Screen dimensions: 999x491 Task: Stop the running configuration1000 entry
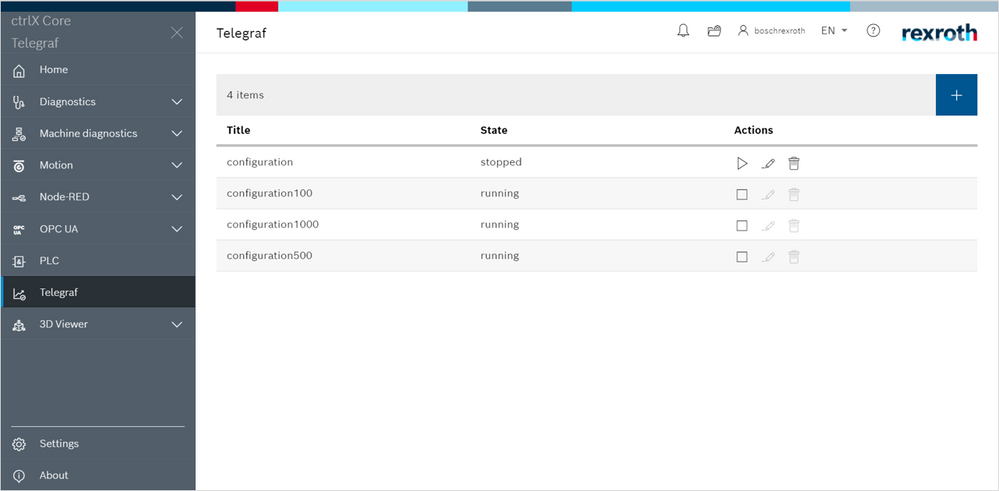point(742,225)
